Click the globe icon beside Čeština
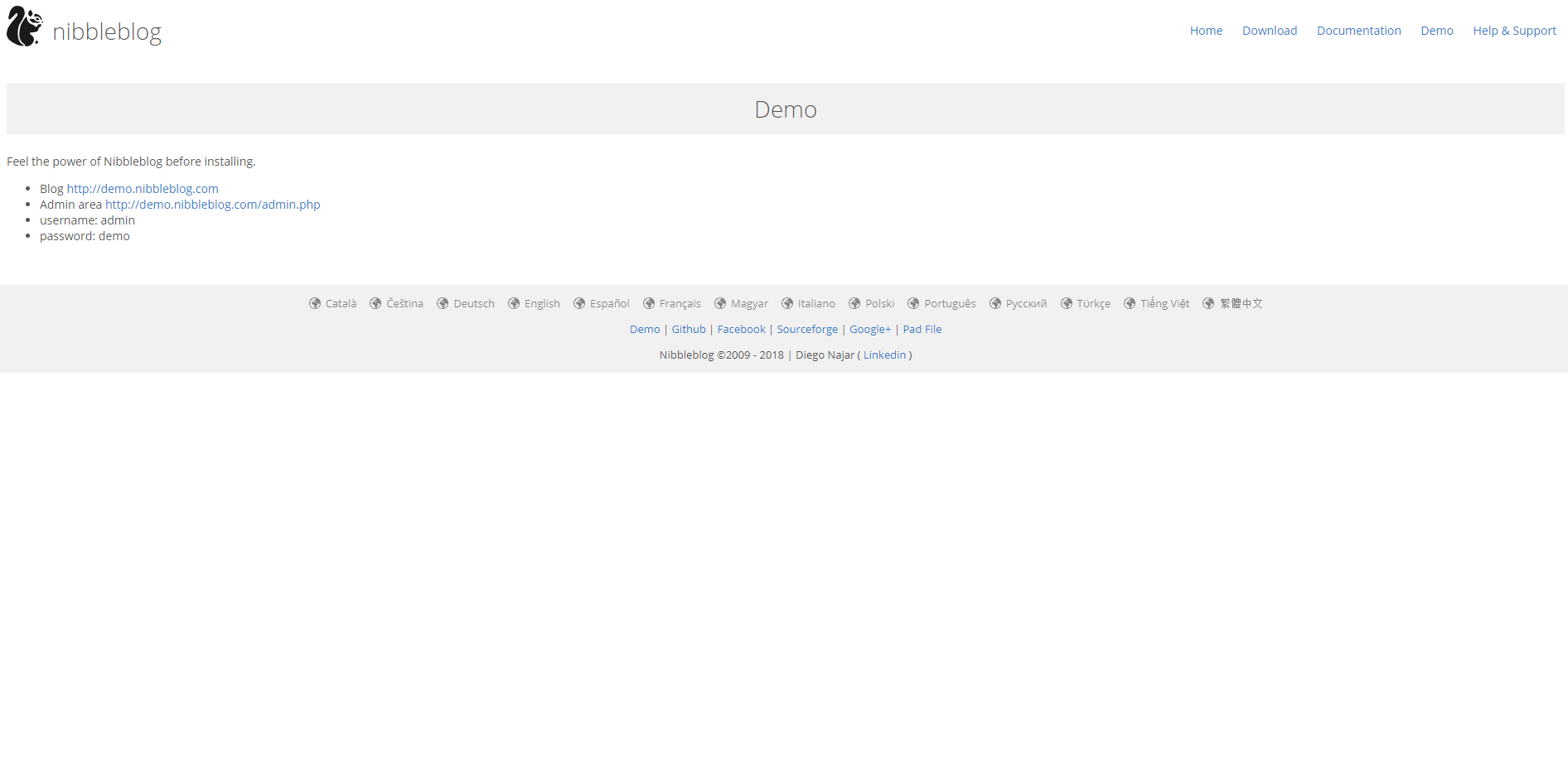1568x777 pixels. [375, 304]
